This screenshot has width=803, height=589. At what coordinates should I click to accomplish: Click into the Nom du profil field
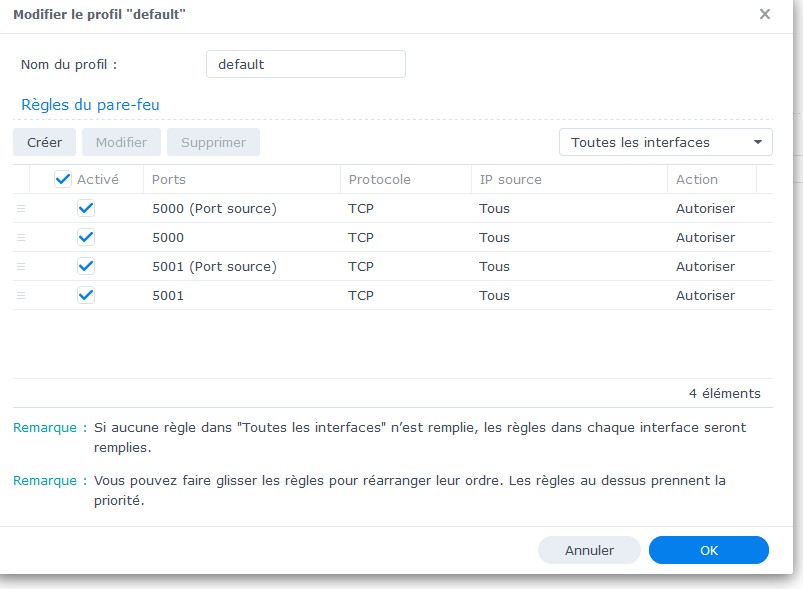pos(305,64)
